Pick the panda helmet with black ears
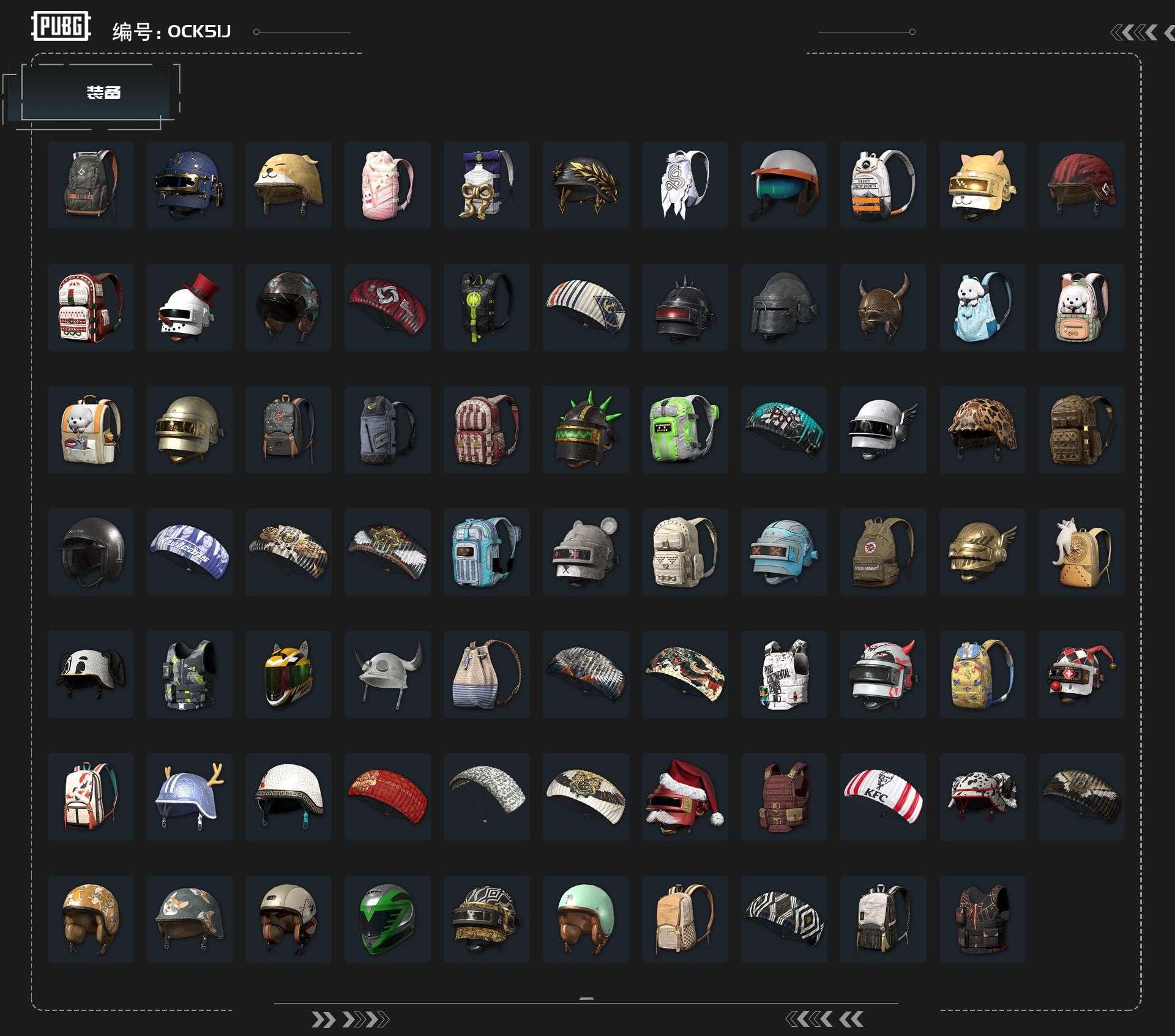Image resolution: width=1175 pixels, height=1036 pixels. [91, 674]
